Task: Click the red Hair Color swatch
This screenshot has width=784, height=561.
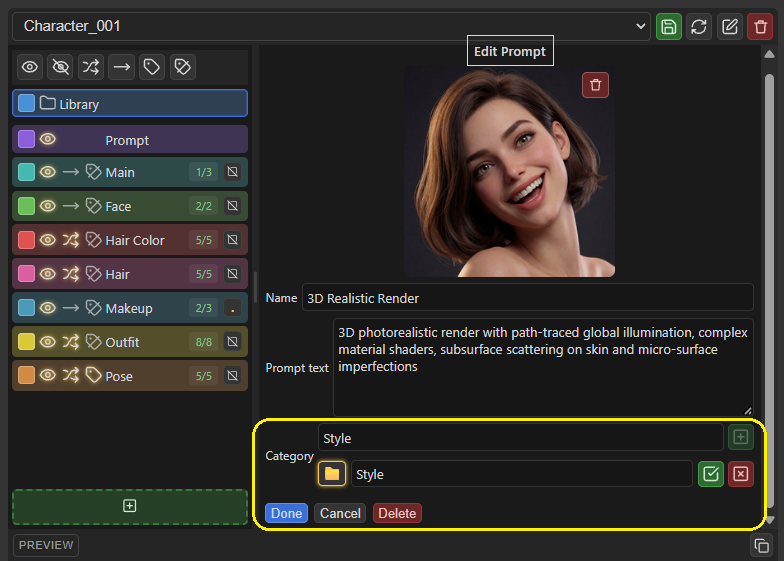Action: [26, 240]
